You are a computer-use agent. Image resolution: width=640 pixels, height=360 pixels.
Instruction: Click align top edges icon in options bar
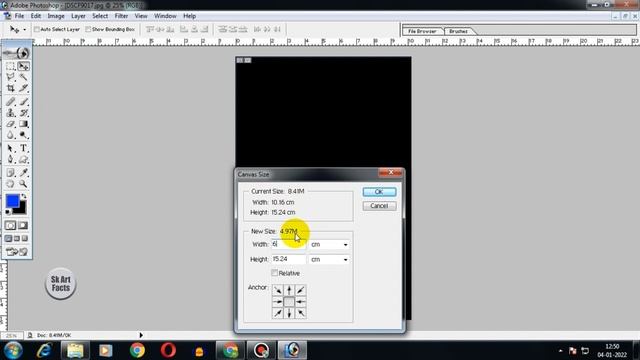(x=150, y=29)
